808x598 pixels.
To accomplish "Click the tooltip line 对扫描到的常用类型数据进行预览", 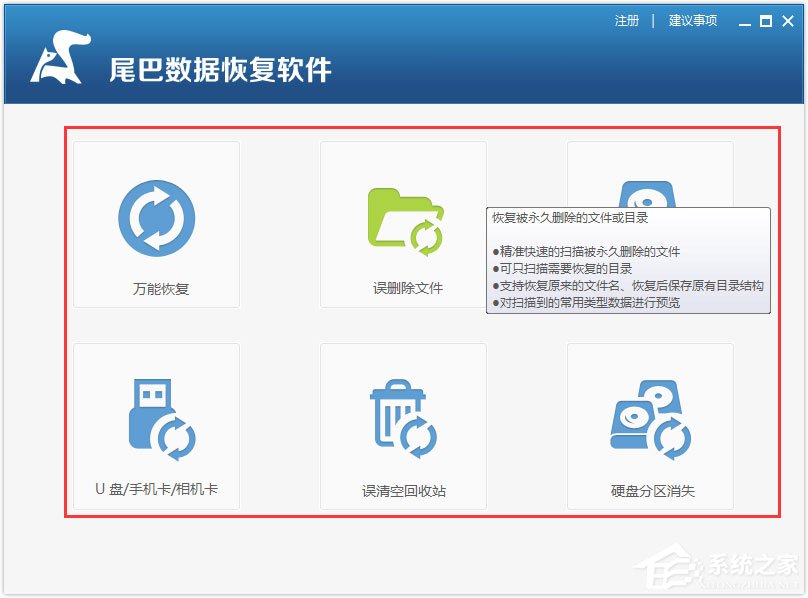I will 590,302.
